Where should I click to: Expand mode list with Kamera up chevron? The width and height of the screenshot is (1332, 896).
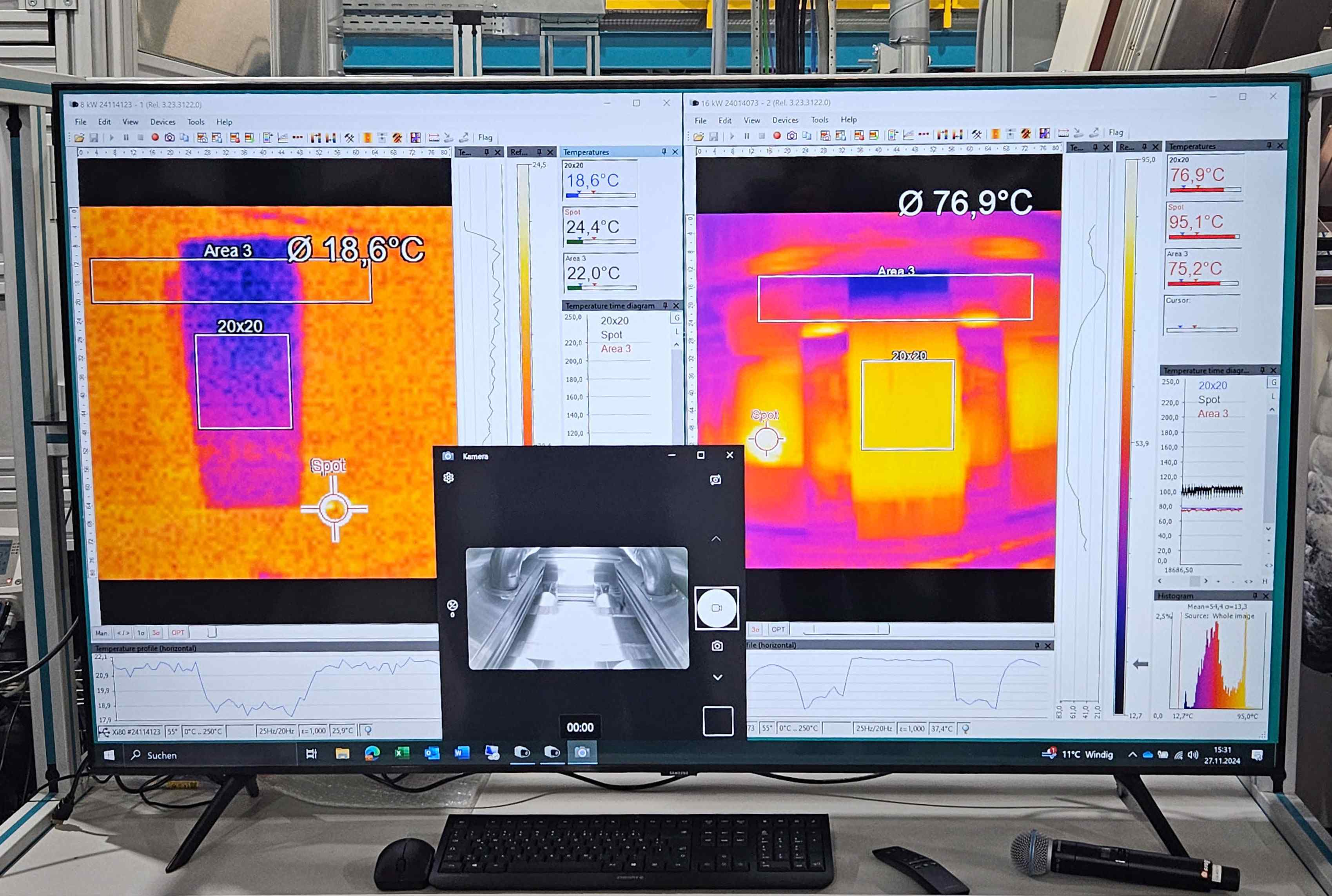[716, 539]
